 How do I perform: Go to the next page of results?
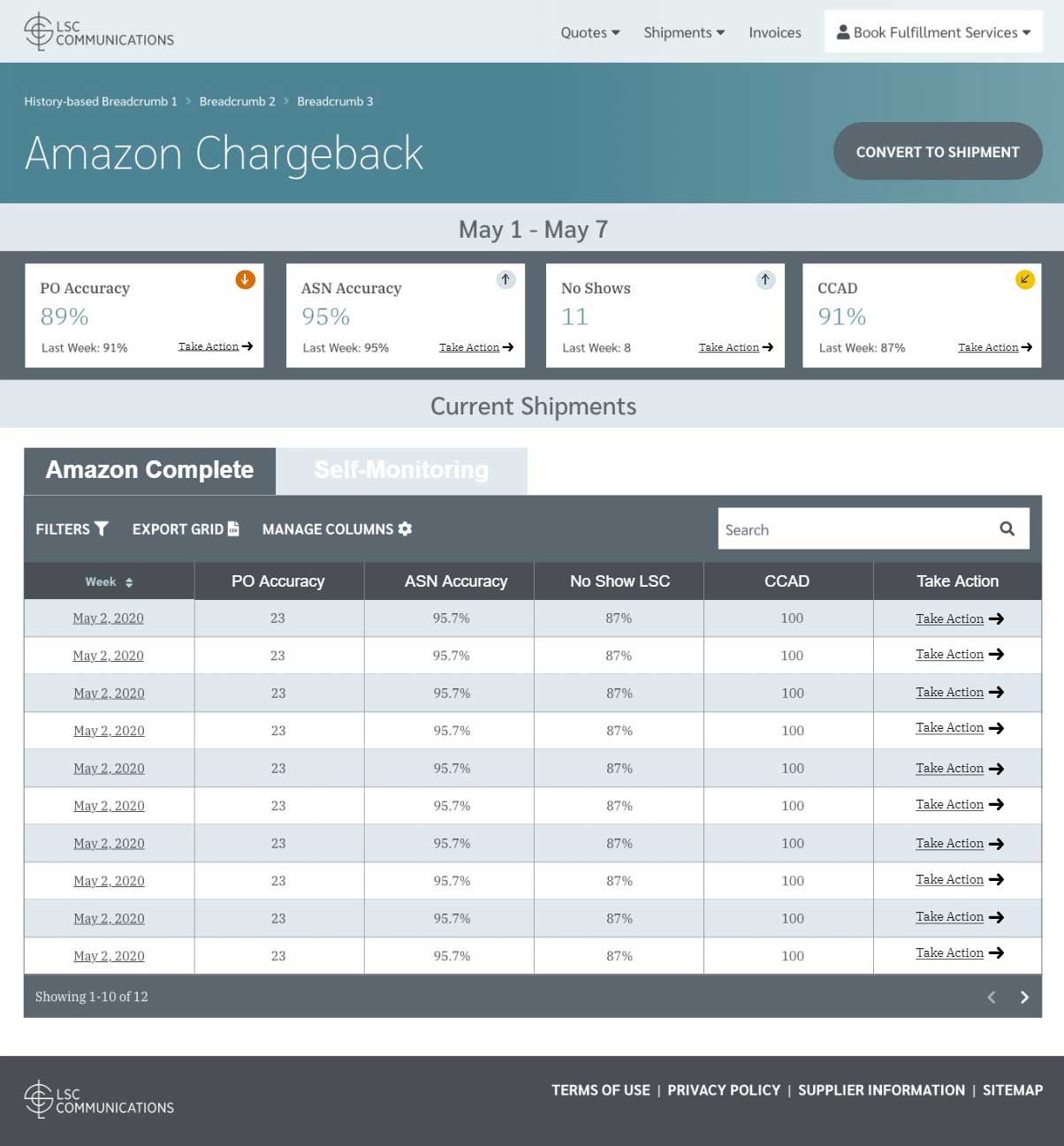click(1024, 997)
